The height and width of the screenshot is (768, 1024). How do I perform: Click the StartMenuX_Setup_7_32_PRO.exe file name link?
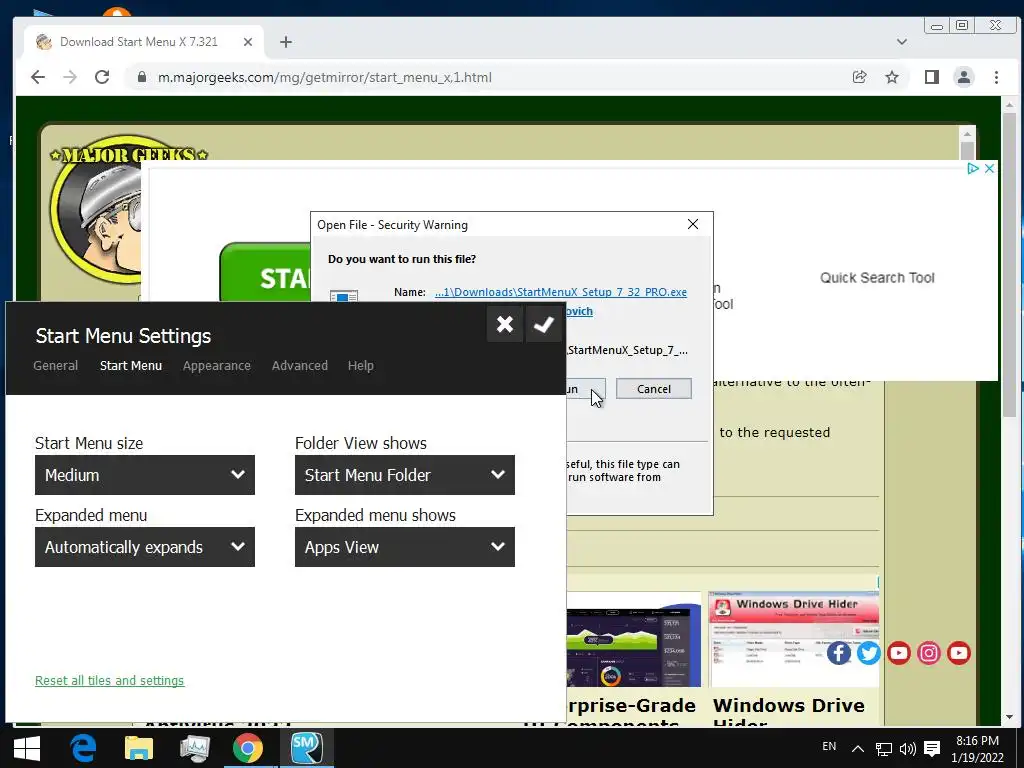pos(561,292)
